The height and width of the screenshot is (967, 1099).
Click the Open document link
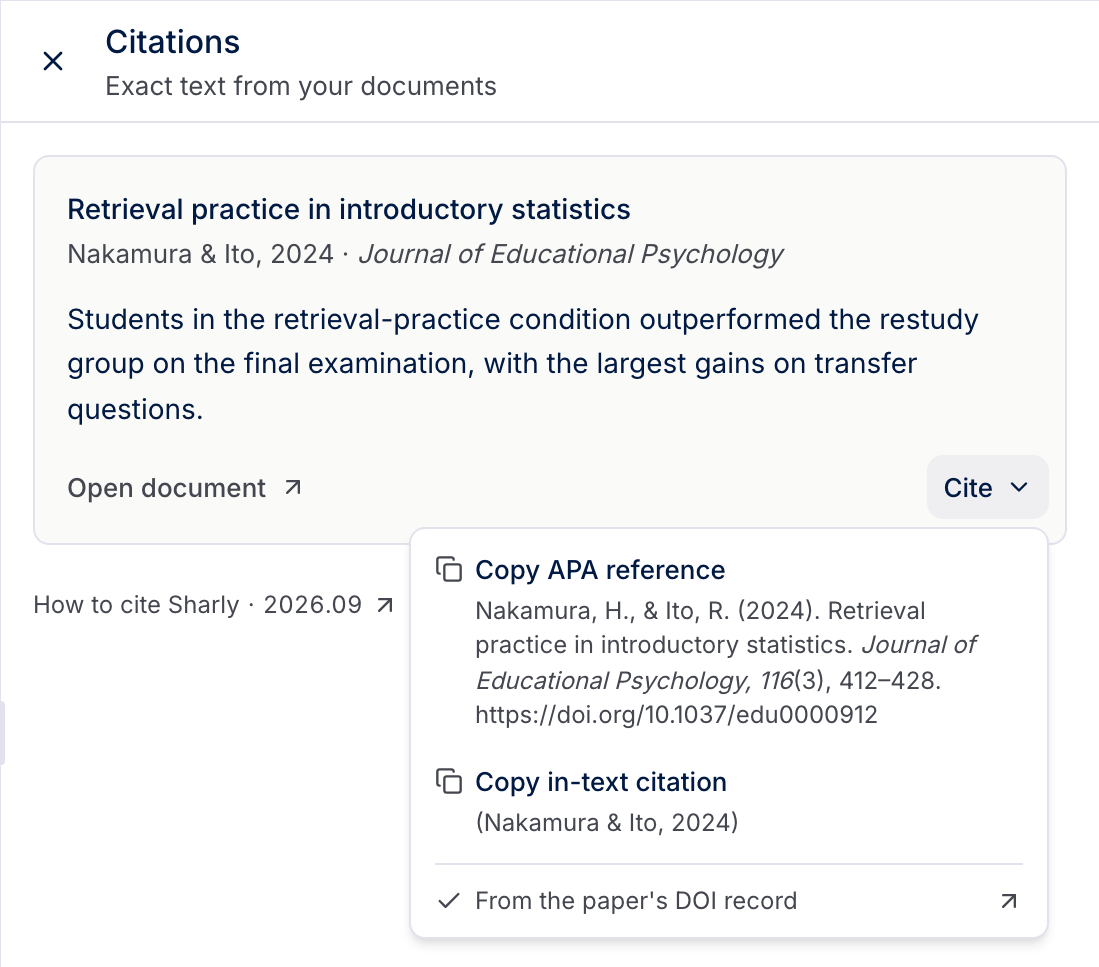[x=184, y=488]
